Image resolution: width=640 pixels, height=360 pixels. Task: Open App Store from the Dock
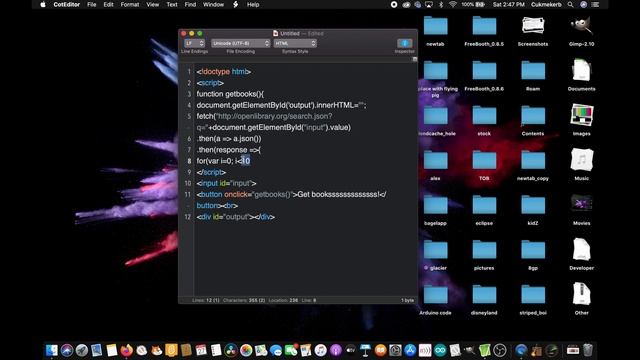click(x=410, y=350)
